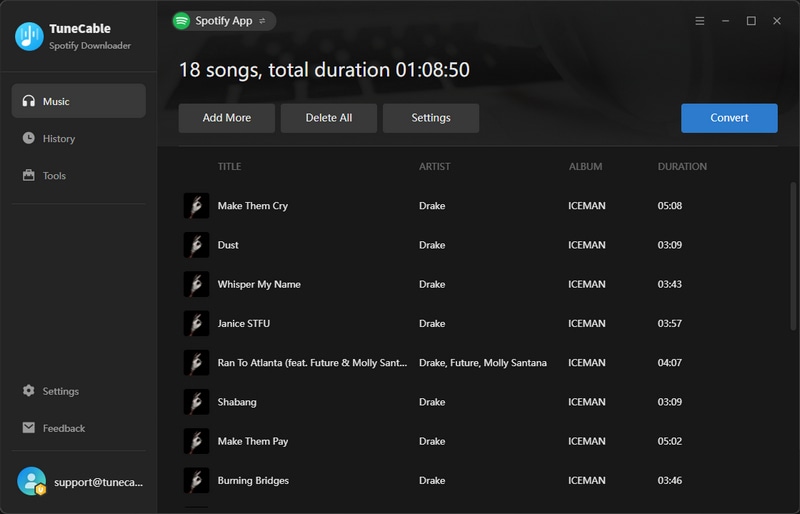
Task: Select the song title Janice STFU
Action: coord(244,324)
